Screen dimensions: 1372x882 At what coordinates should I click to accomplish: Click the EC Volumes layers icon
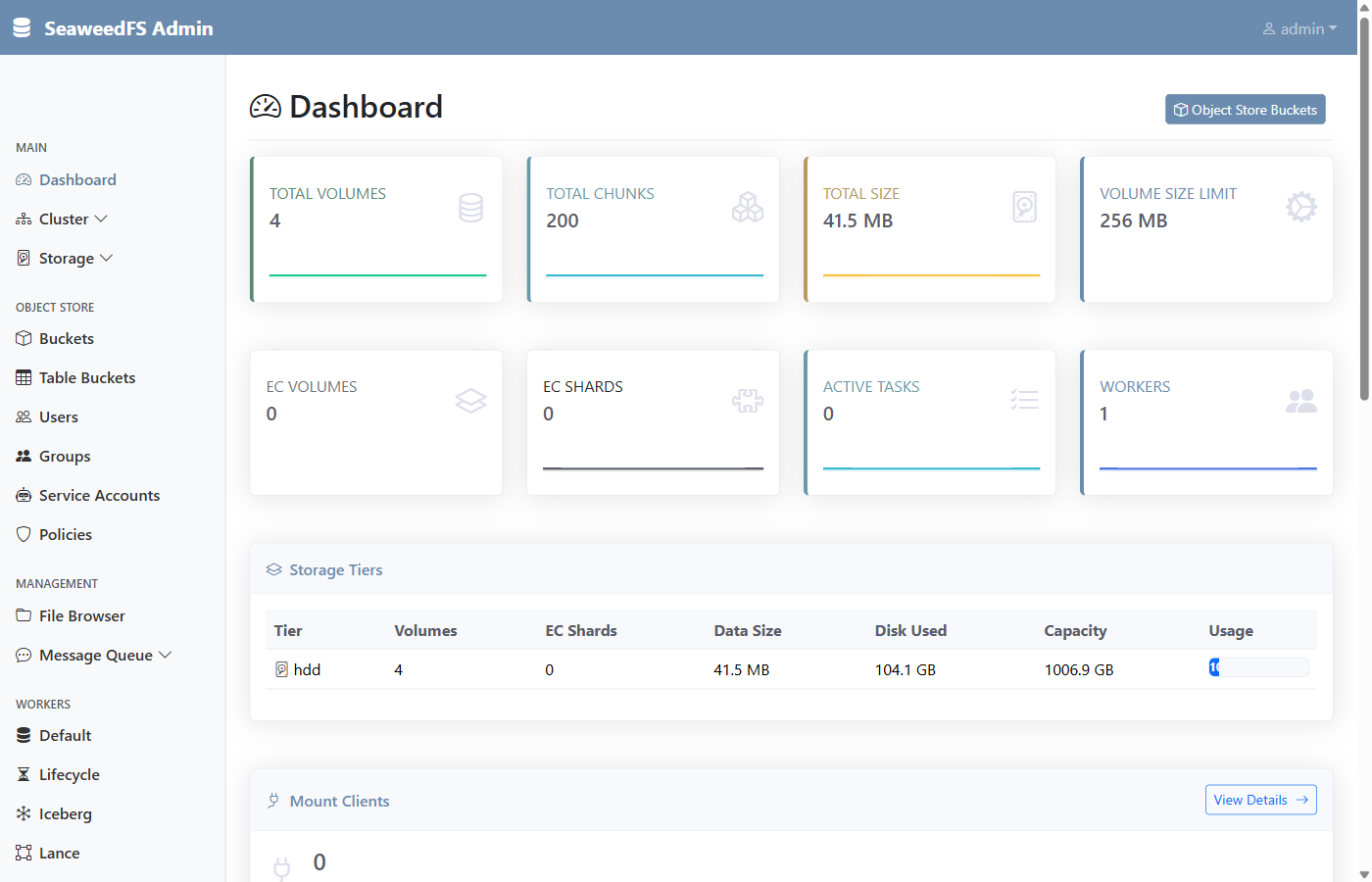pyautogui.click(x=471, y=401)
